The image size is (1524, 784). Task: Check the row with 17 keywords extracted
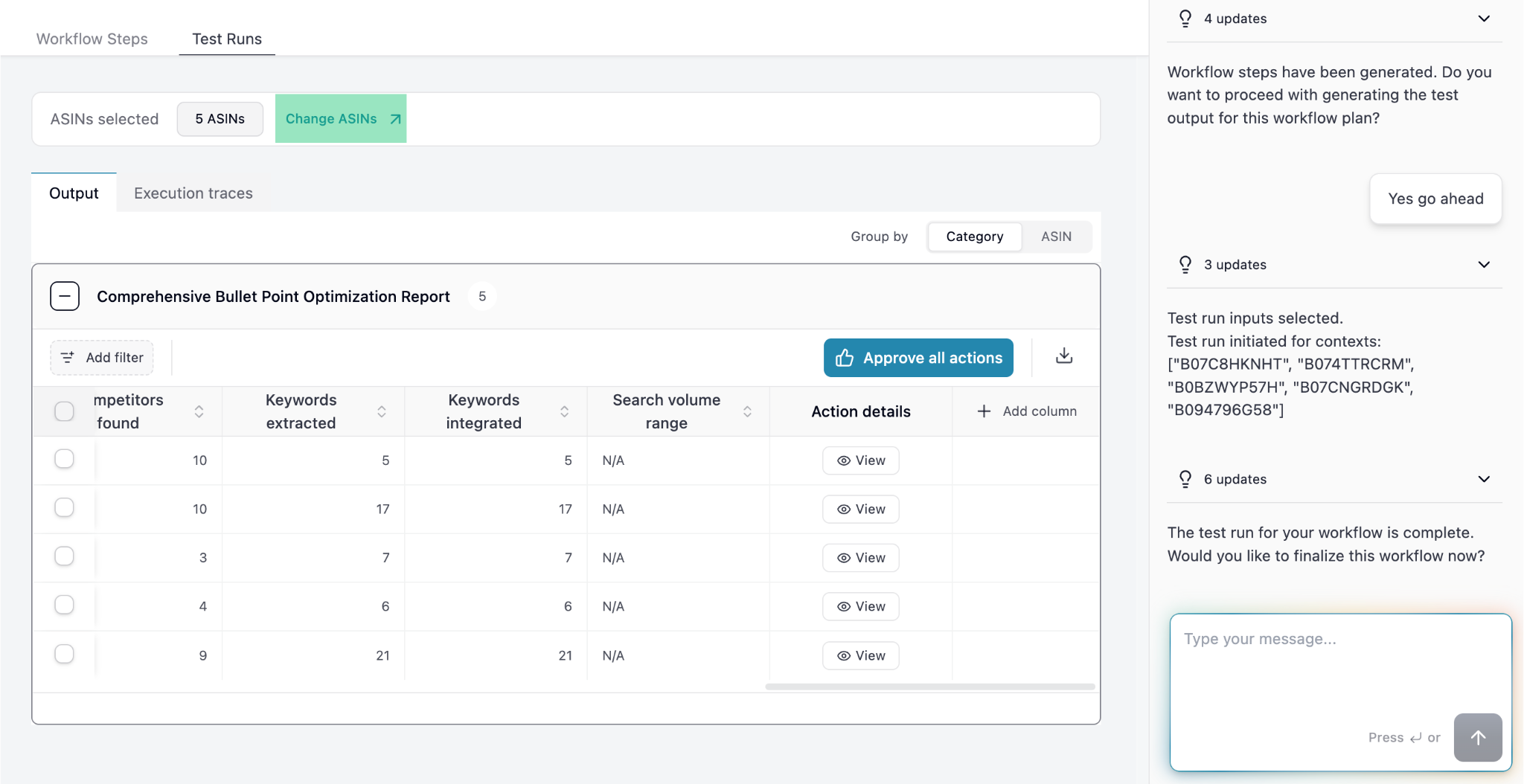(x=65, y=507)
